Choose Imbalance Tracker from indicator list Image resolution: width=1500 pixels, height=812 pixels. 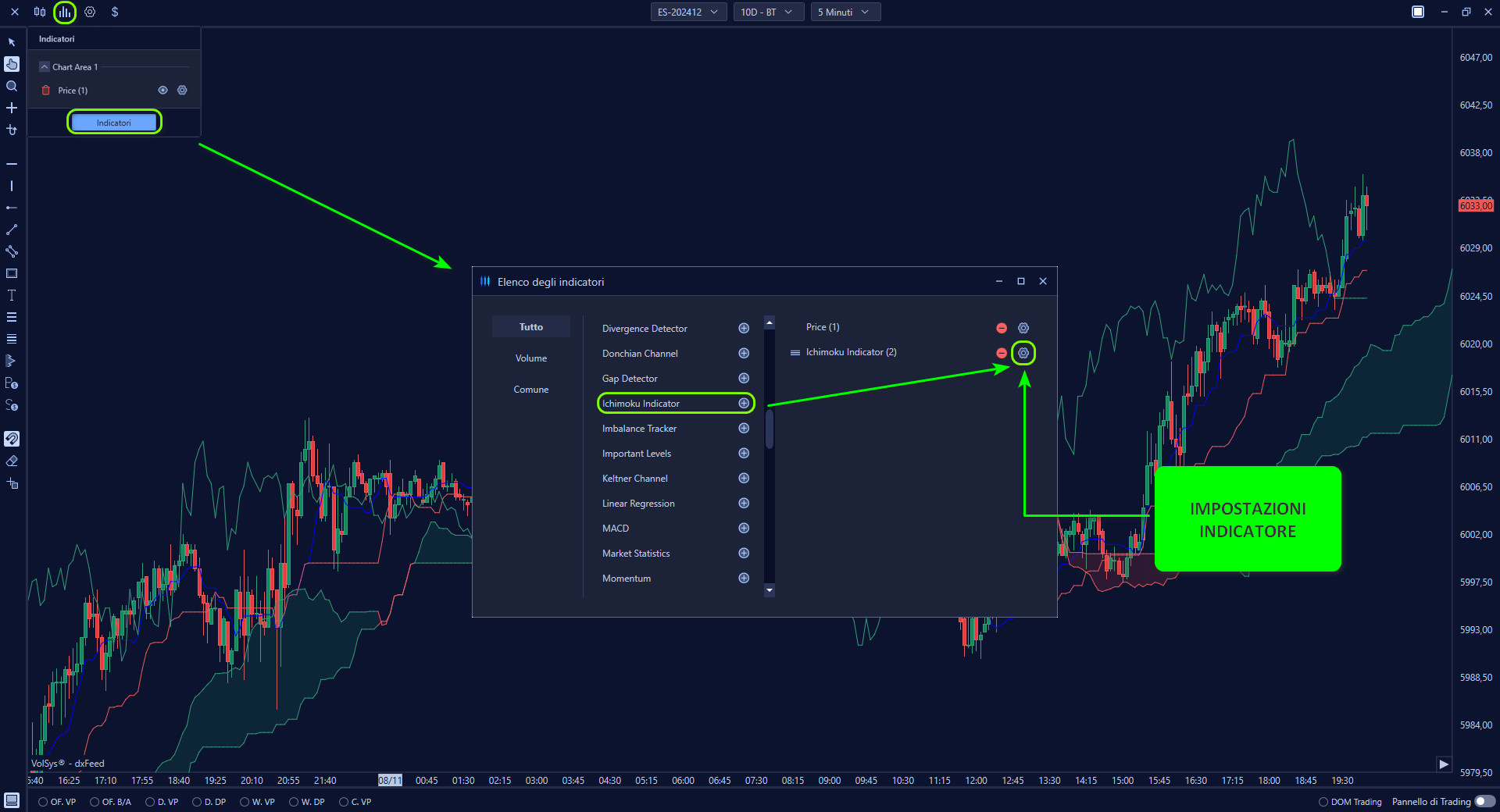[640, 429]
